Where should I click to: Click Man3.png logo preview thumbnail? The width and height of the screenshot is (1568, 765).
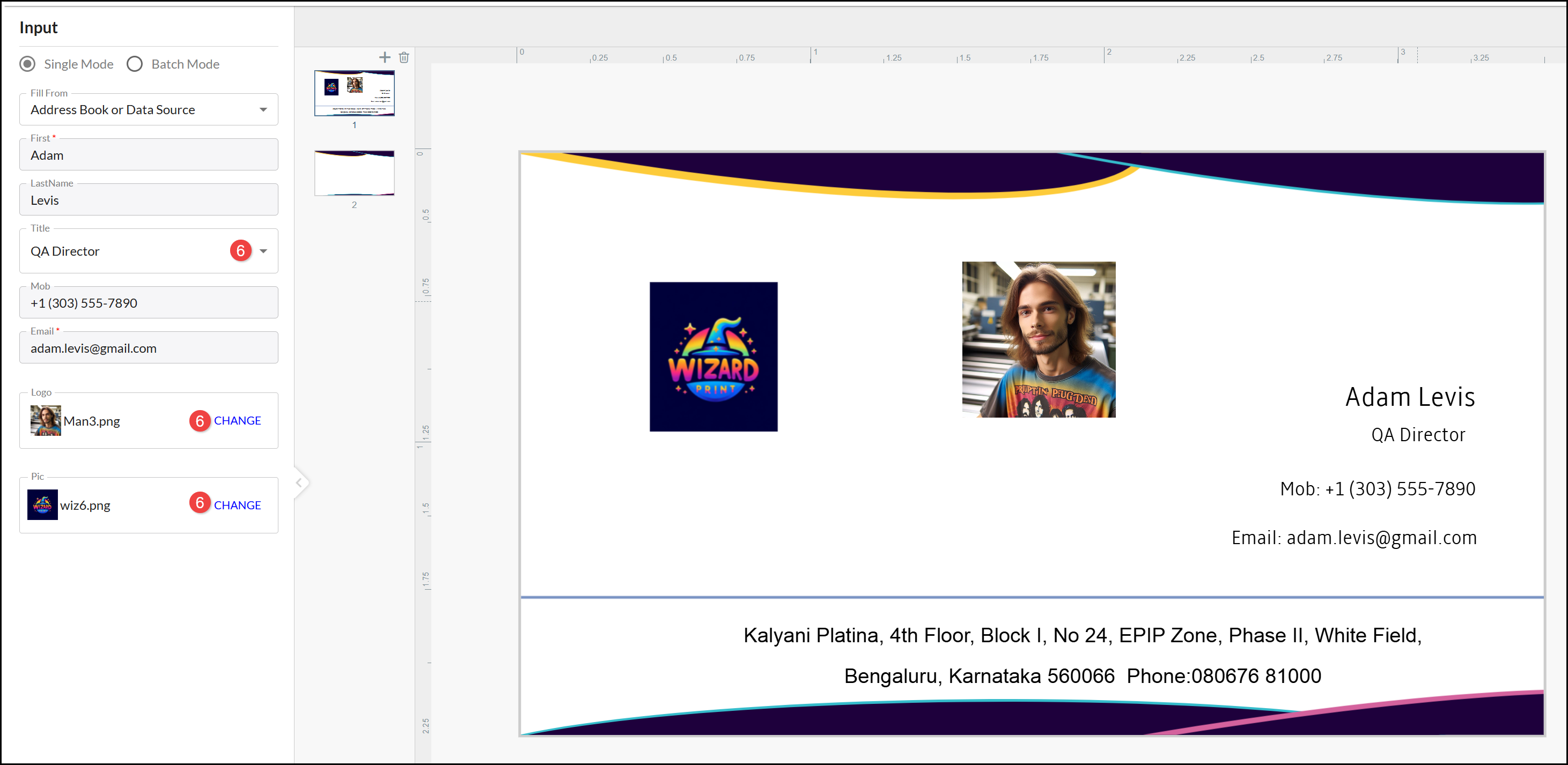click(46, 420)
